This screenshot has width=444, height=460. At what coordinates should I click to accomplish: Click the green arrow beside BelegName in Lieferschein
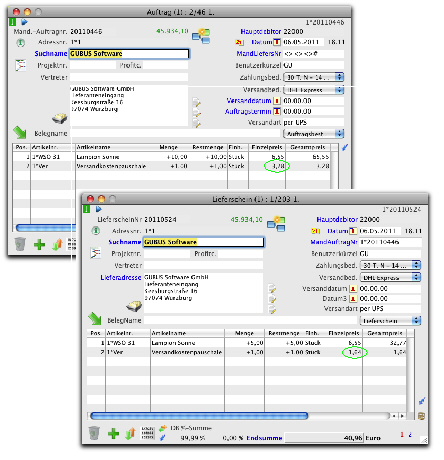click(x=95, y=319)
